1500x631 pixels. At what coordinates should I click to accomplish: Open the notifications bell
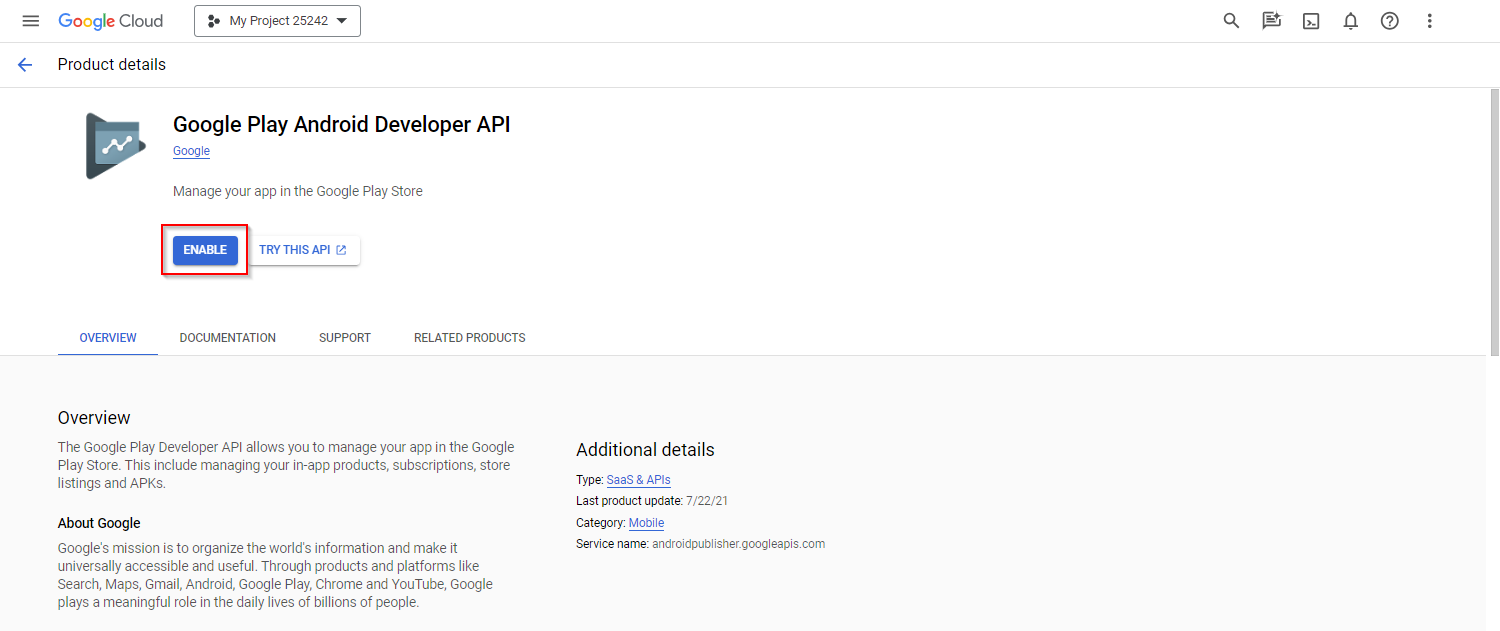coord(1350,21)
